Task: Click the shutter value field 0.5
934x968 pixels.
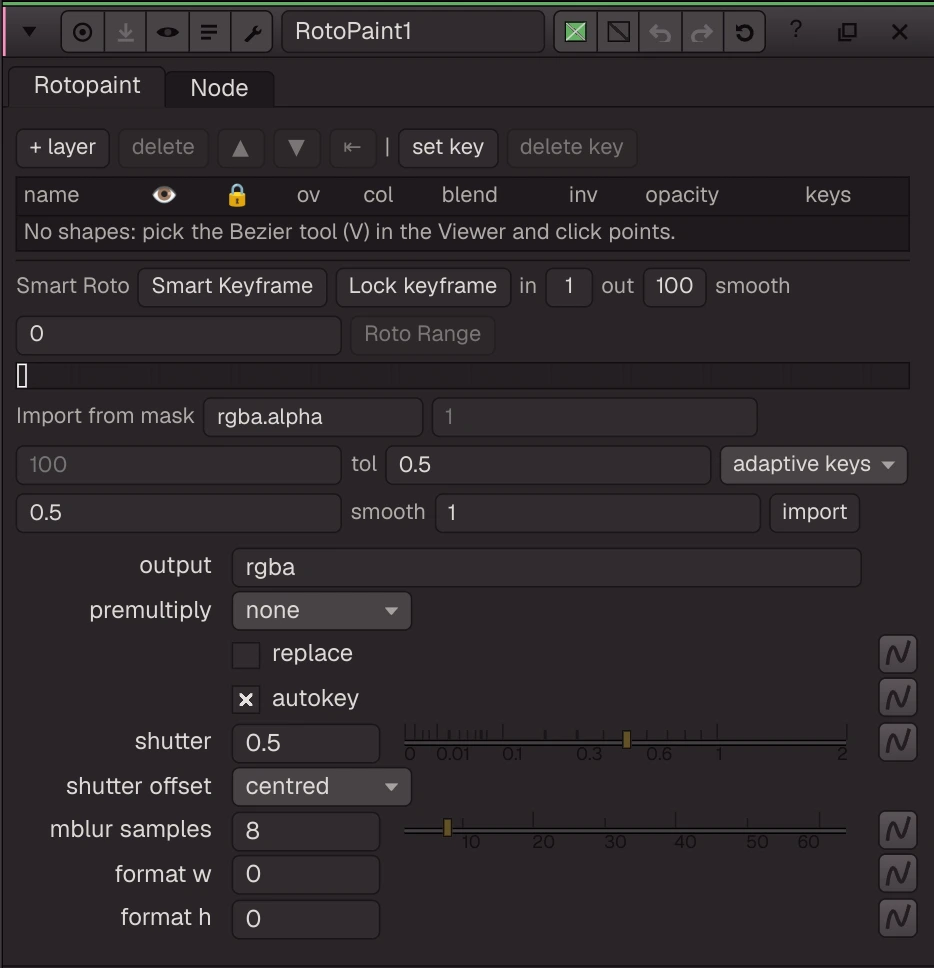Action: (306, 743)
